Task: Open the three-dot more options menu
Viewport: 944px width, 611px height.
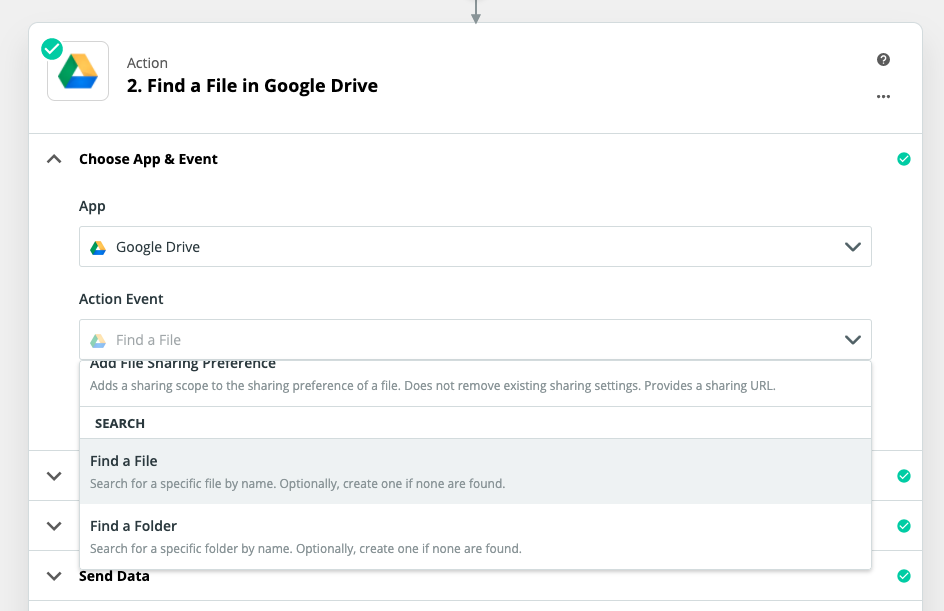Action: 883,96
